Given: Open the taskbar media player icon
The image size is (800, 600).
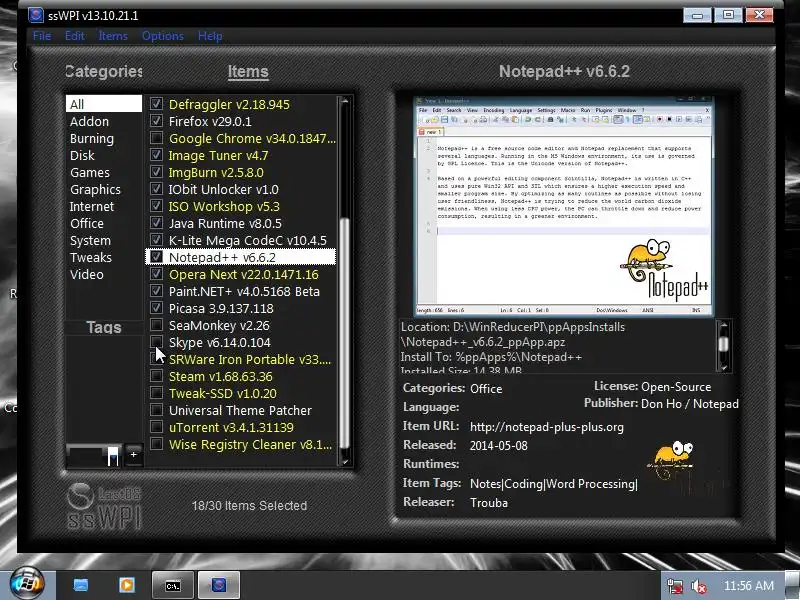Looking at the screenshot, I should [127, 585].
